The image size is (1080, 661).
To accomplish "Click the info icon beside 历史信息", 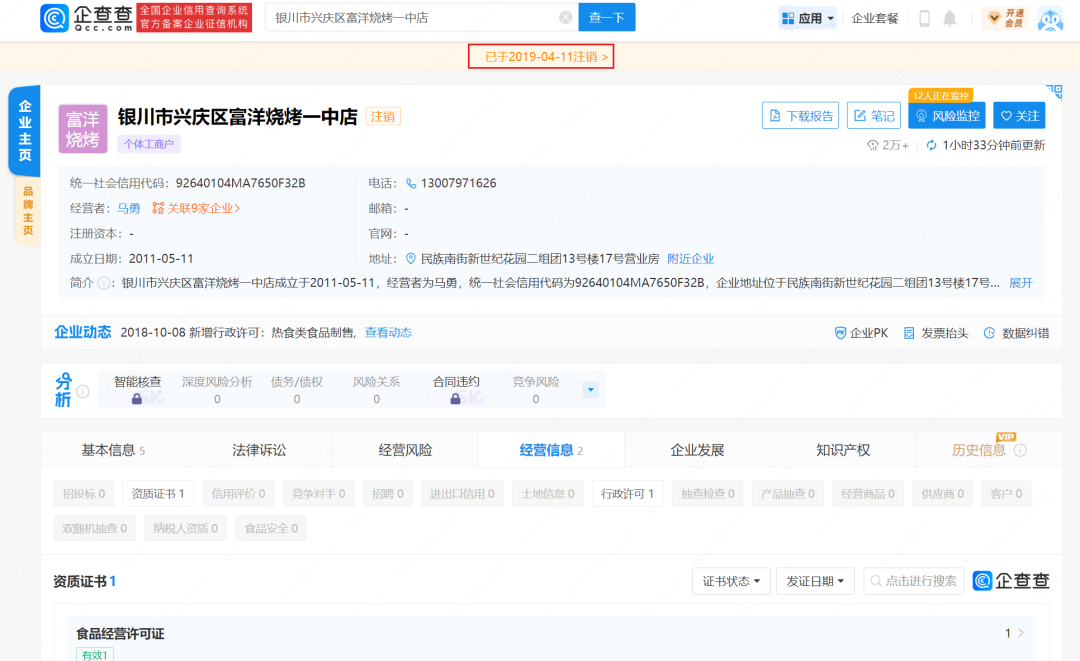I will pyautogui.click(x=1020, y=450).
